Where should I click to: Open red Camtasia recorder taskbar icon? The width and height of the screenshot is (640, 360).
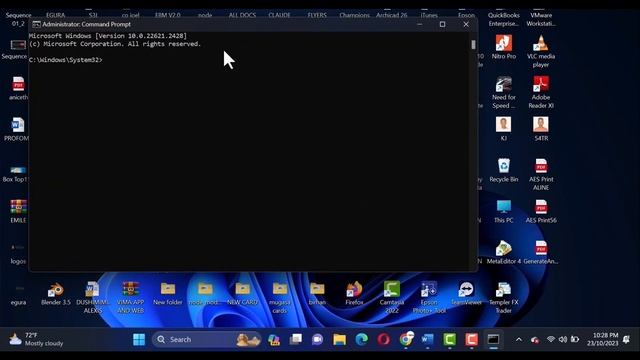click(x=471, y=339)
